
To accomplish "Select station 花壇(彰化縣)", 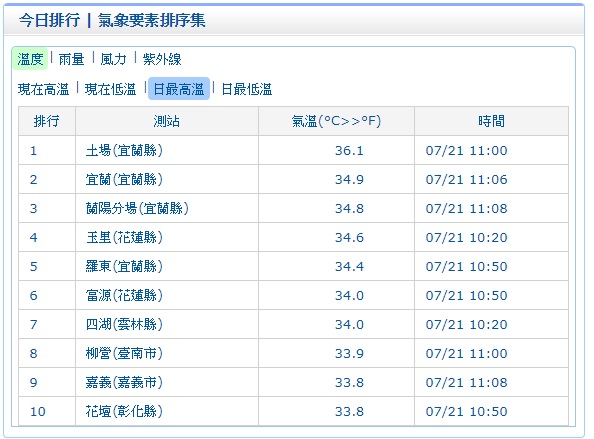I will click(124, 411).
